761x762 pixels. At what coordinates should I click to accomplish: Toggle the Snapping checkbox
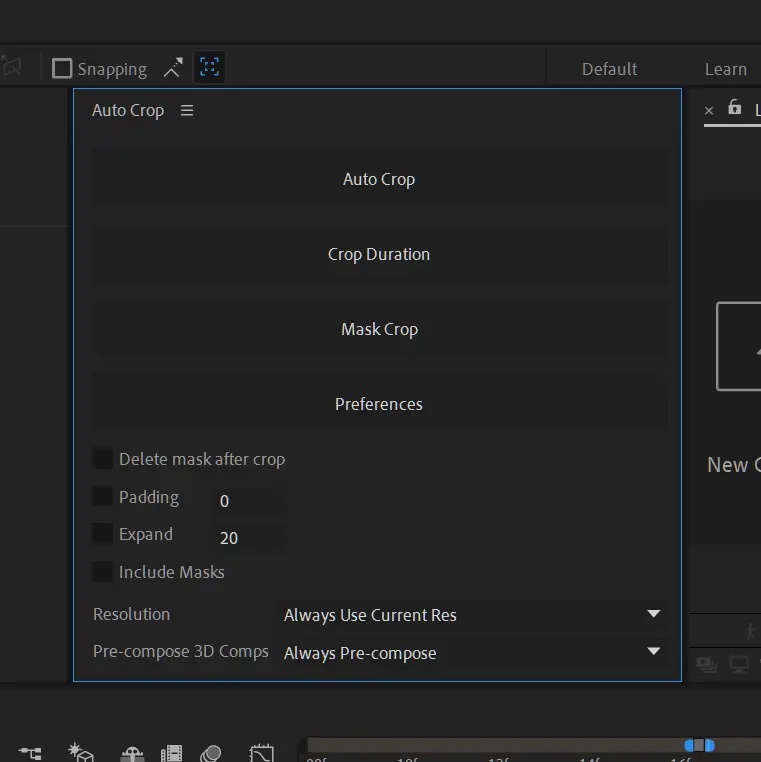tap(62, 69)
